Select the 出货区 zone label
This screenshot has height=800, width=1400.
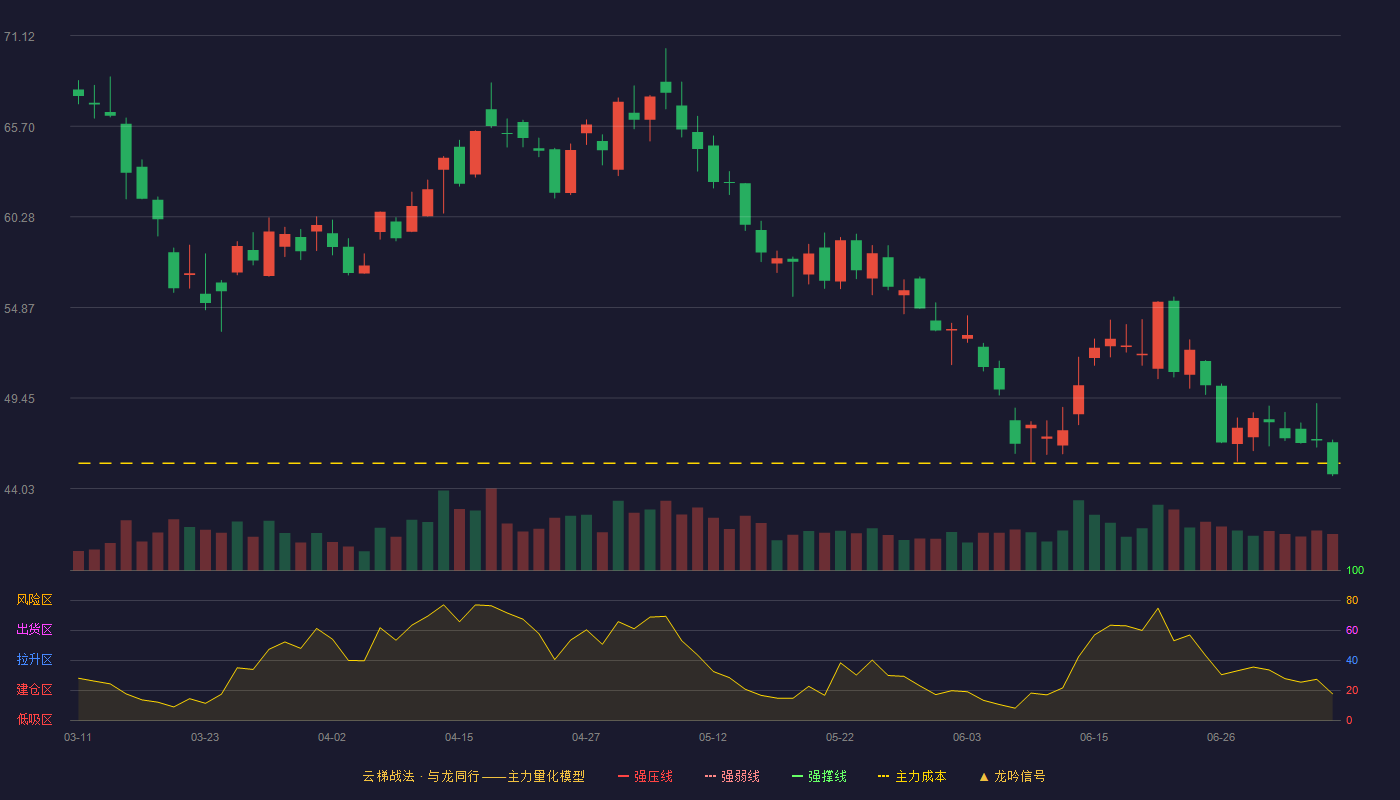(34, 630)
